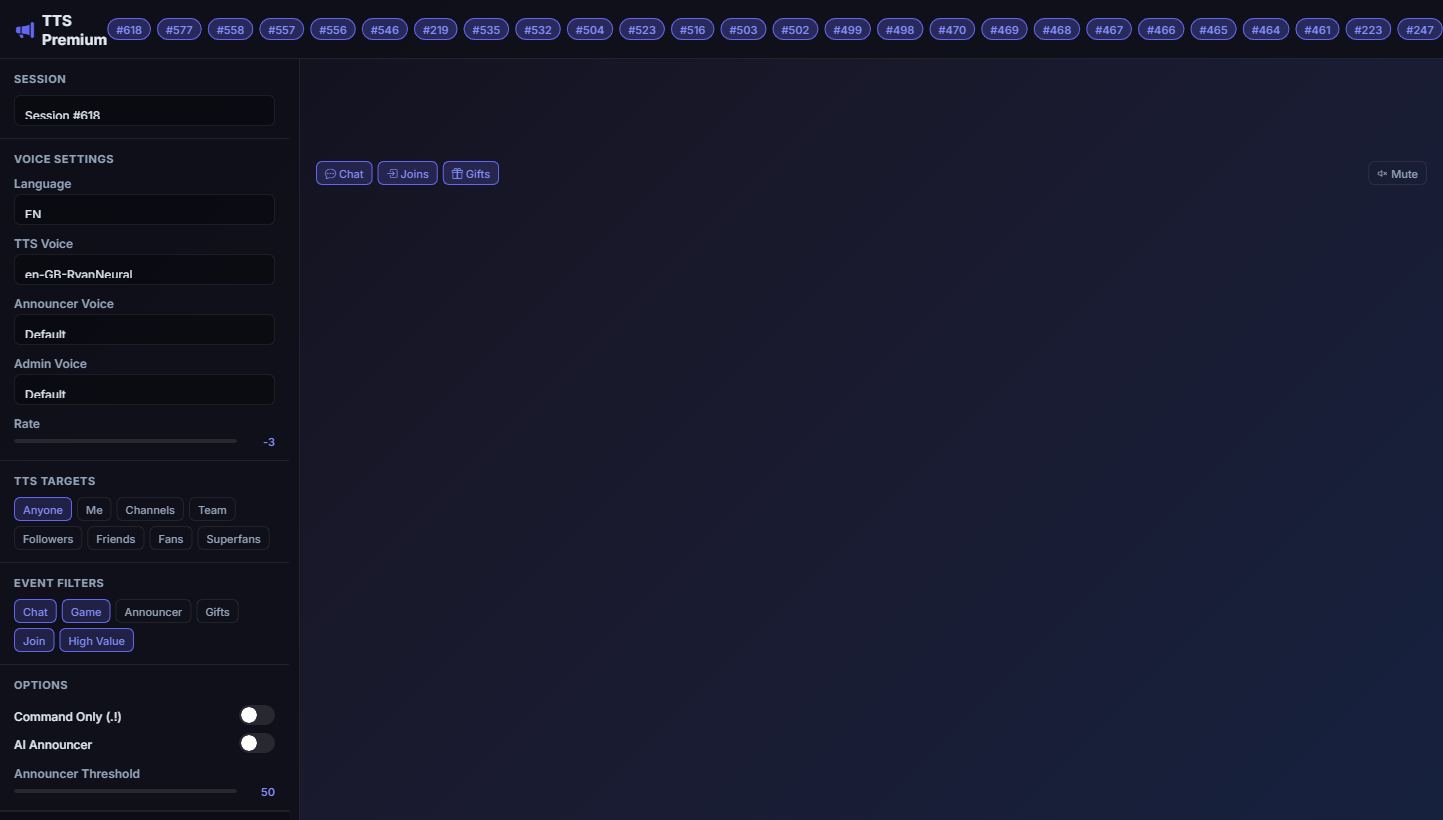Open the Admin Voice dropdown
Image resolution: width=1443 pixels, height=820 pixels.
coord(144,390)
